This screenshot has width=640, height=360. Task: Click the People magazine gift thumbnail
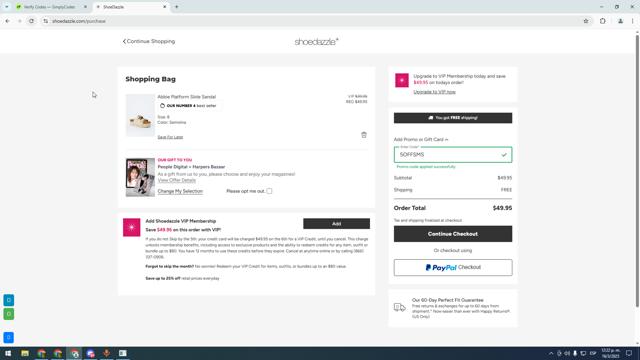click(x=140, y=177)
